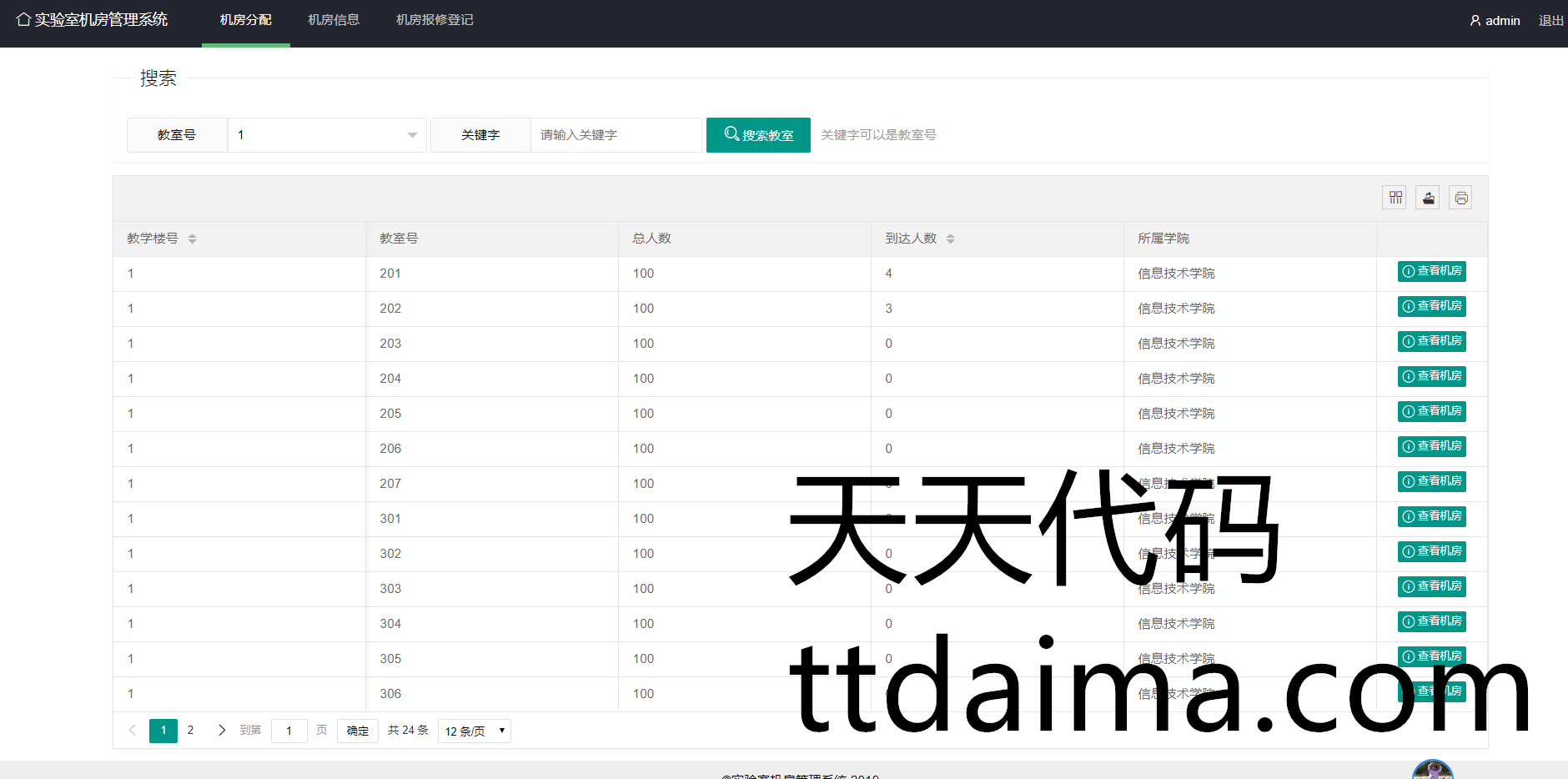Go to next page arrow
1568x779 pixels.
coord(221,730)
